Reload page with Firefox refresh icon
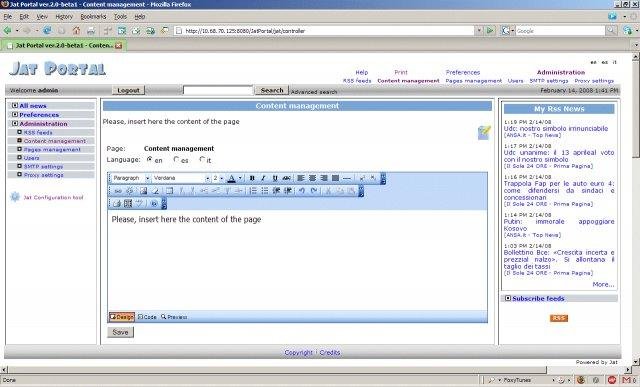Image resolution: width=640 pixels, height=387 pixels. tap(47, 31)
